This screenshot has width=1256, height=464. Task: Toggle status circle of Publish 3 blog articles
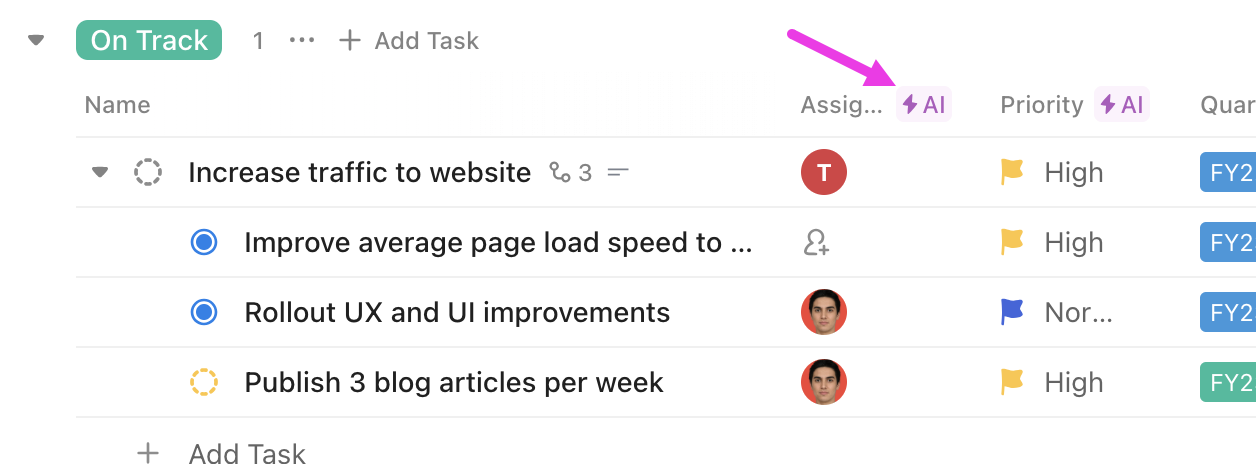[x=204, y=382]
